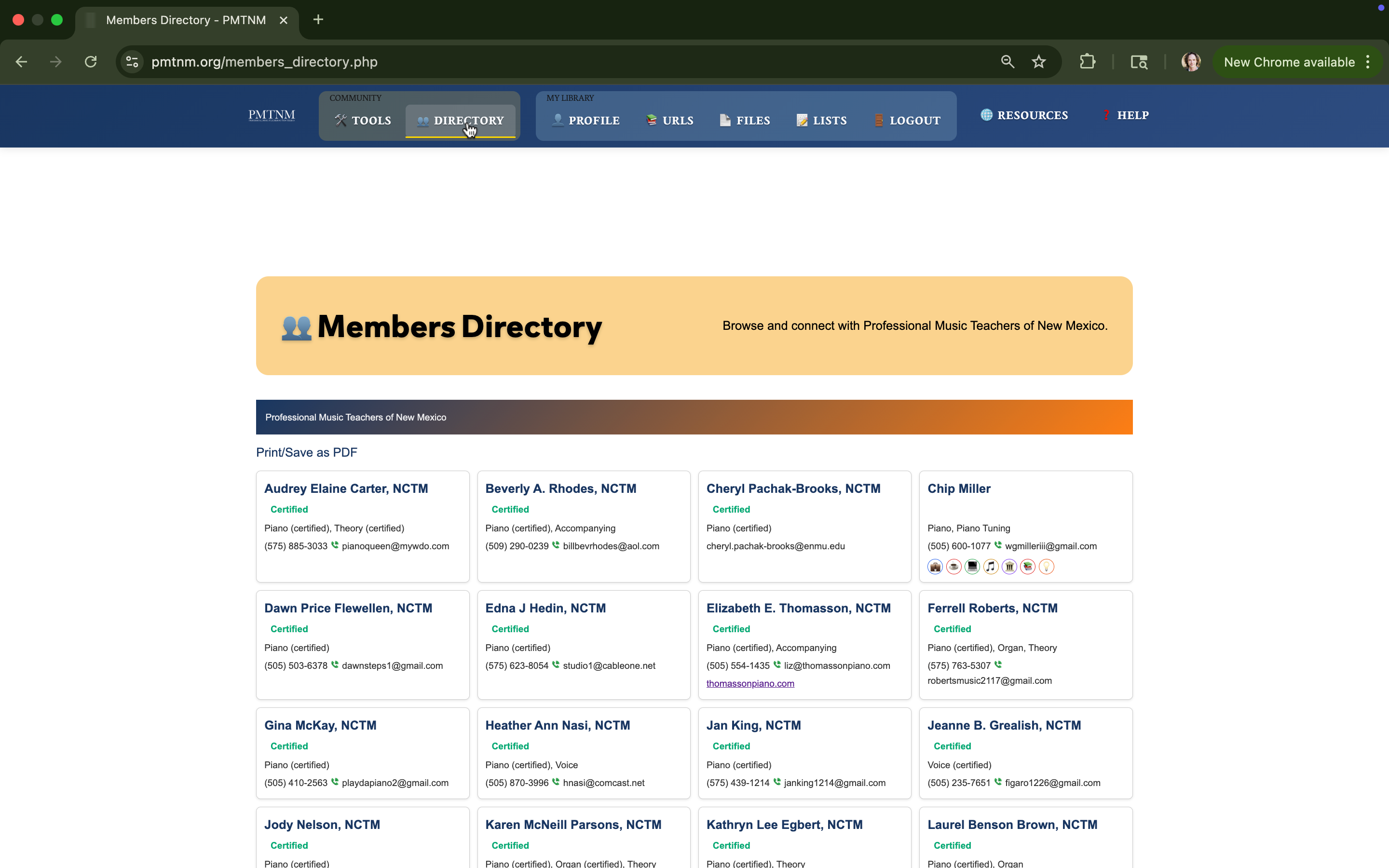This screenshot has height=868, width=1389.
Task: Click Chip Miller's briefcase icon
Action: (x=935, y=567)
